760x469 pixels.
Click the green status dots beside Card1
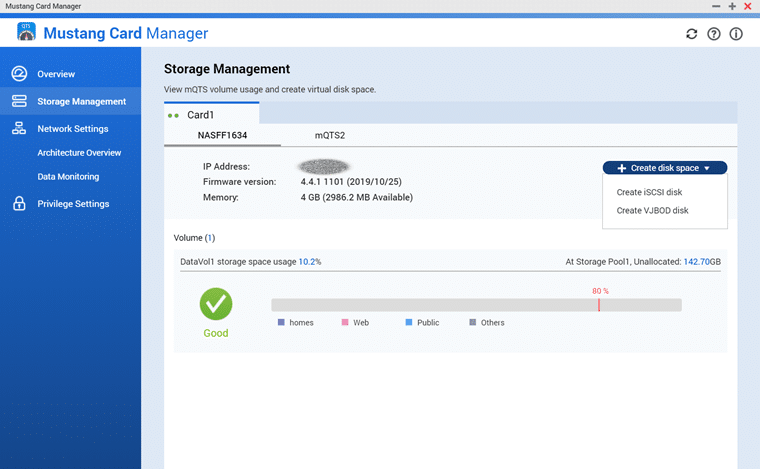(x=173, y=115)
